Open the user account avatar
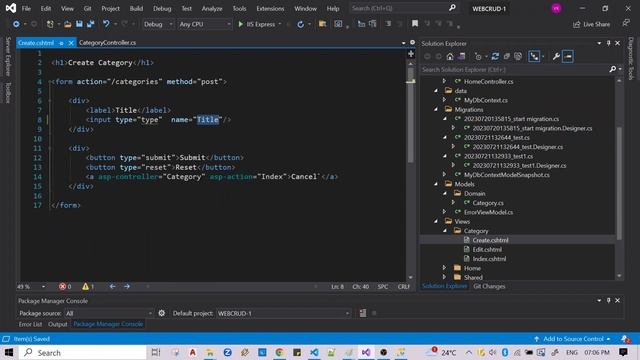The image size is (640, 360). (x=556, y=9)
